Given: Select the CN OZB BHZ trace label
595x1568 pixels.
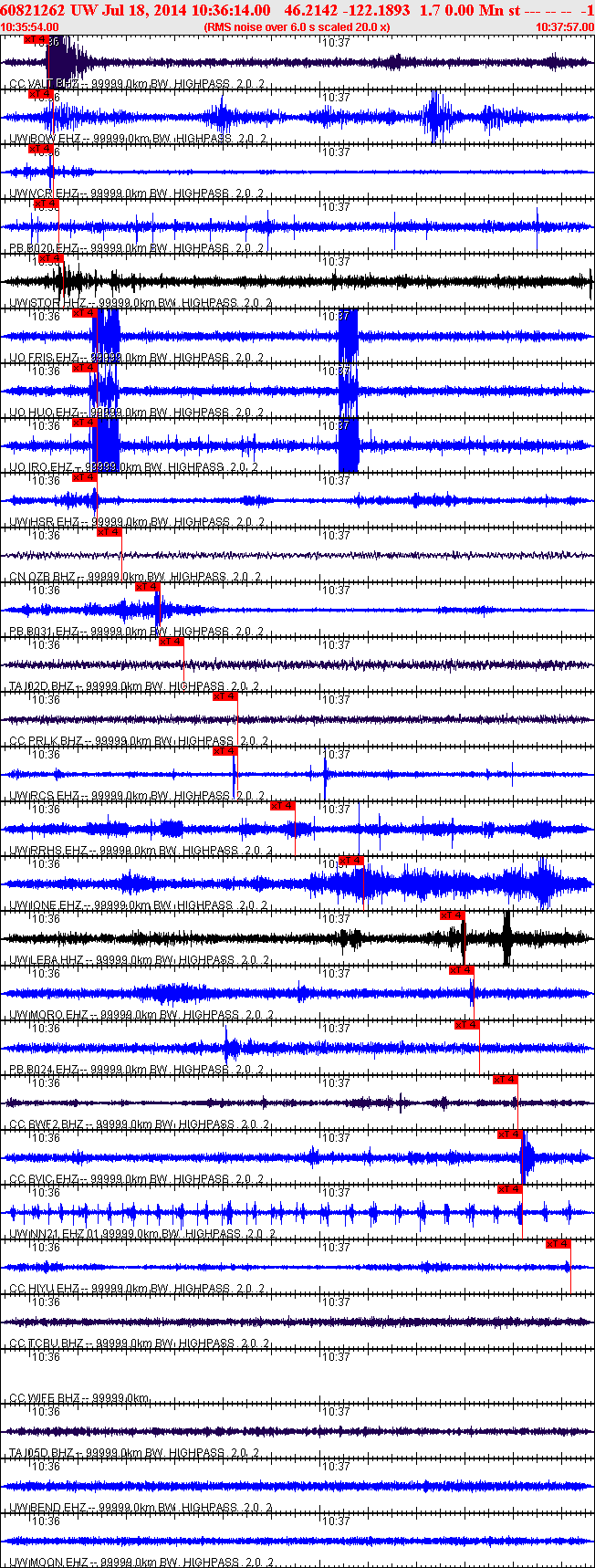Looking at the screenshot, I should (136, 577).
